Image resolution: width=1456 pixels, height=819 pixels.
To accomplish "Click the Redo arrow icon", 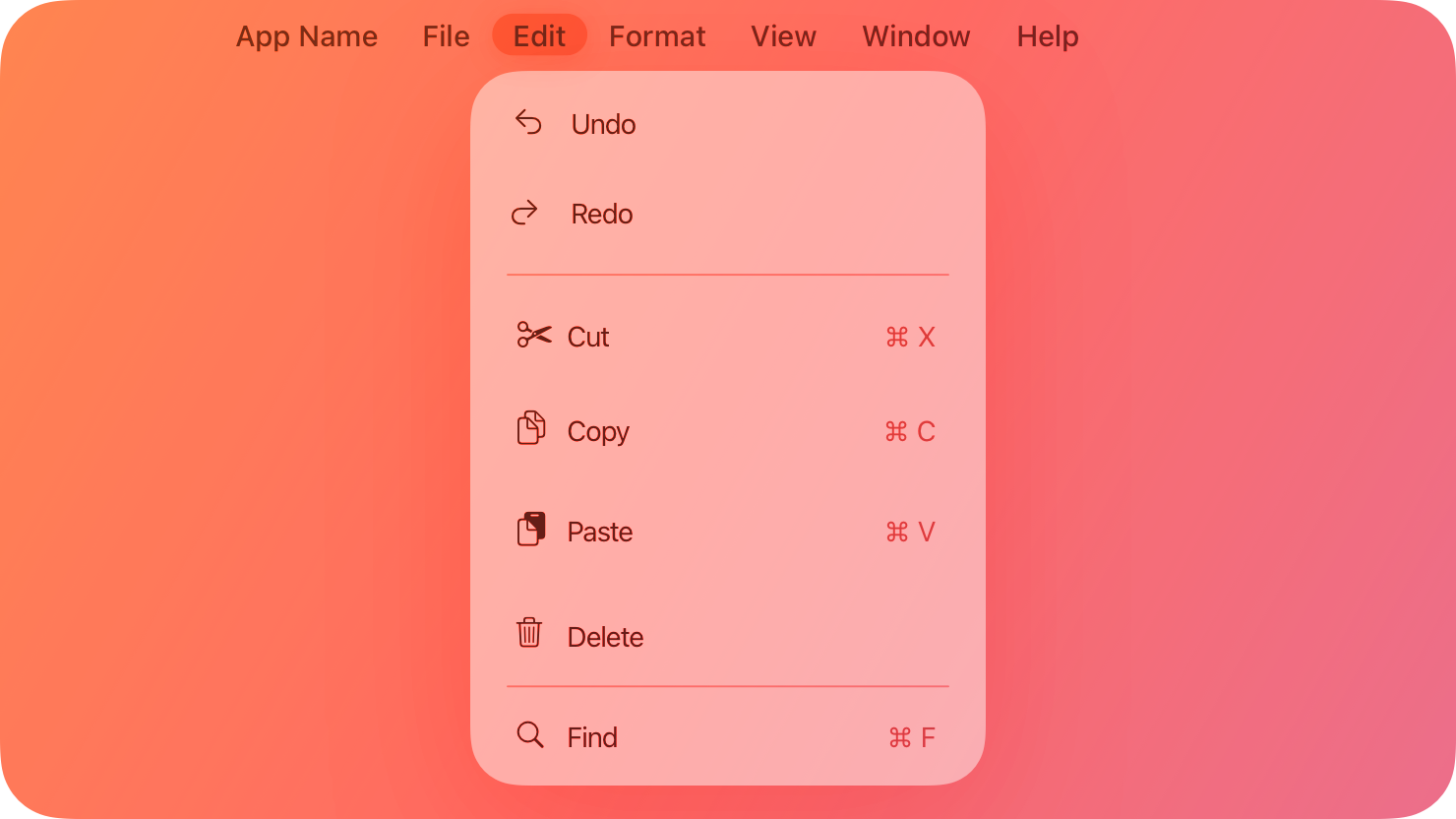I will pyautogui.click(x=523, y=213).
